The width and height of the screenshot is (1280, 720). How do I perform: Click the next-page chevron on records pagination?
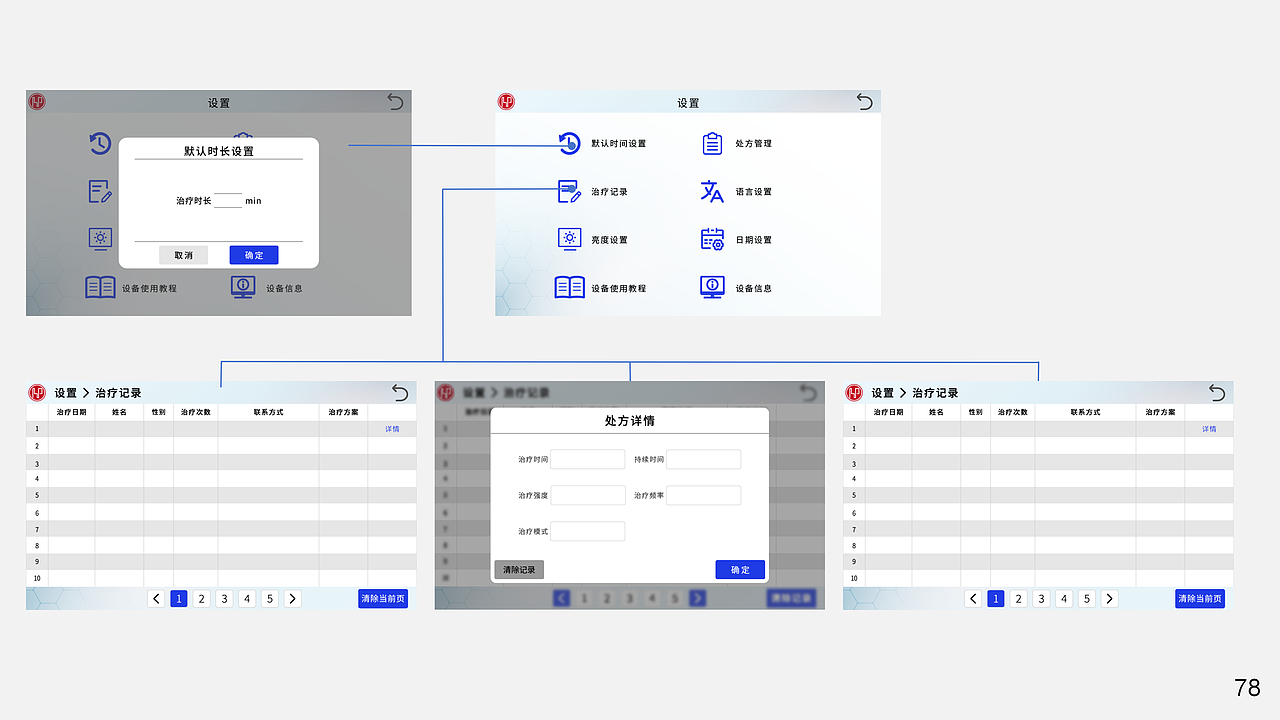coord(292,598)
